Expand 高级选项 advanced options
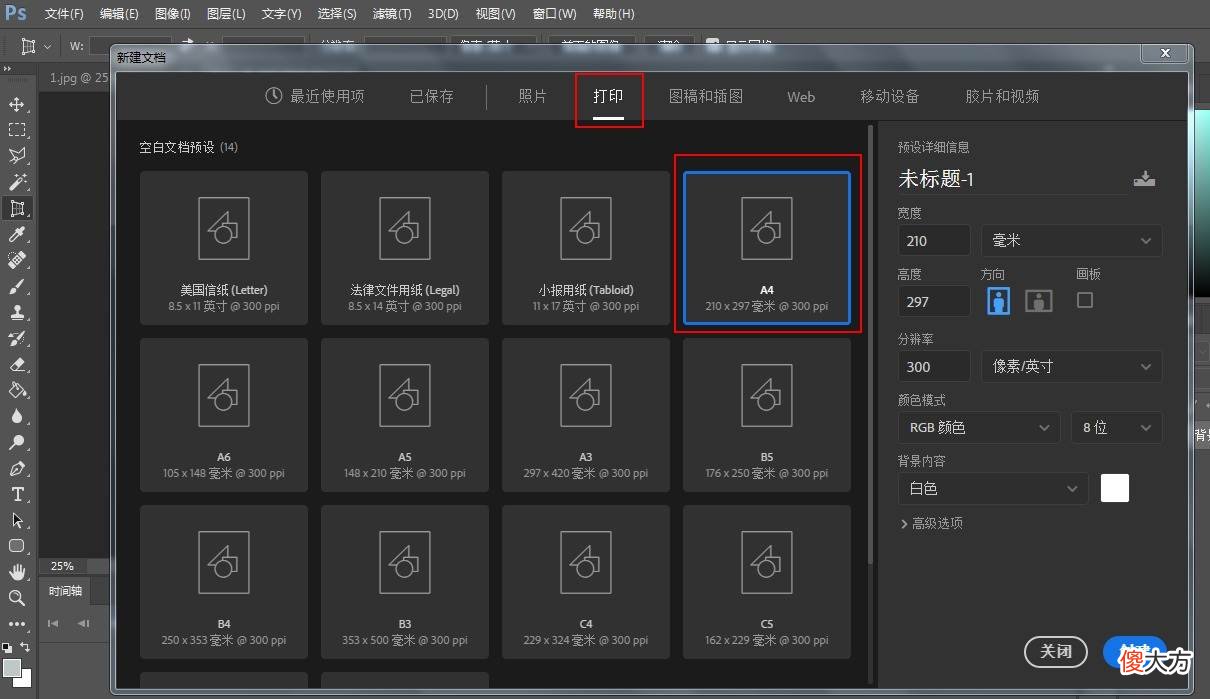The image size is (1210, 699). coord(931,524)
